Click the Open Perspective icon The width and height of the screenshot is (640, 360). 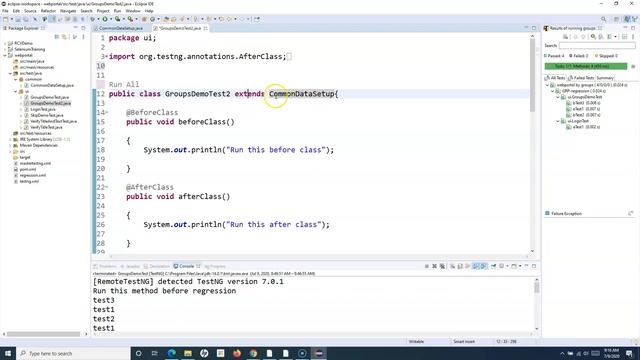coord(616,19)
